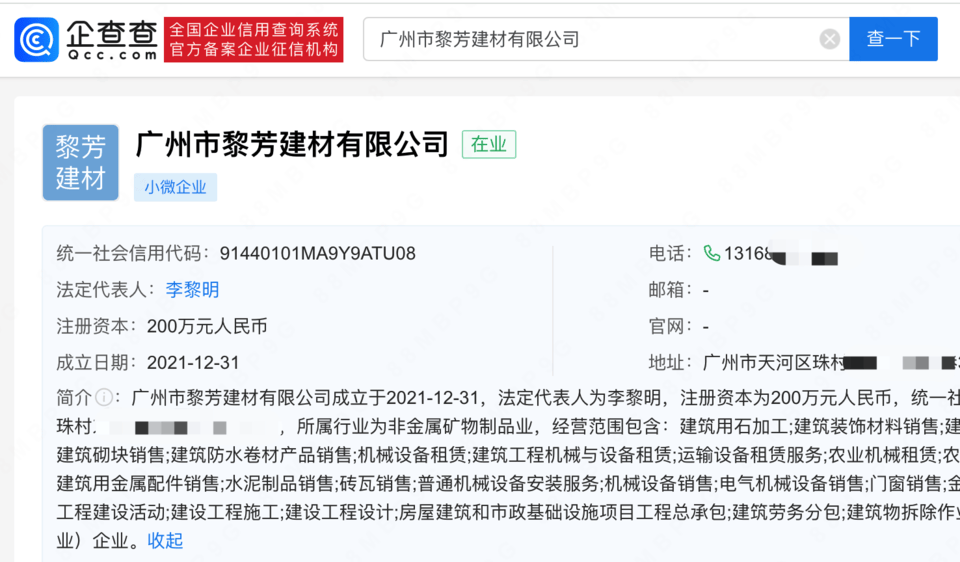The width and height of the screenshot is (960, 562).
Task: Click the Qcc blue circular logo icon
Action: coord(37,39)
